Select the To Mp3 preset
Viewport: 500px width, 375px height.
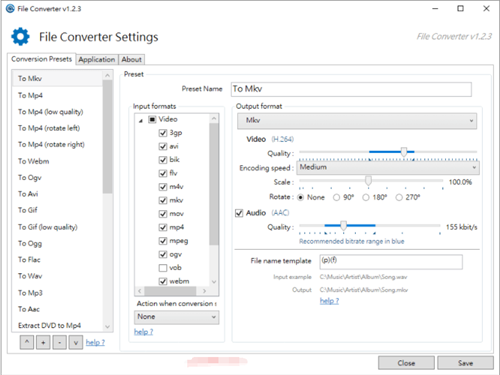pyautogui.click(x=57, y=293)
